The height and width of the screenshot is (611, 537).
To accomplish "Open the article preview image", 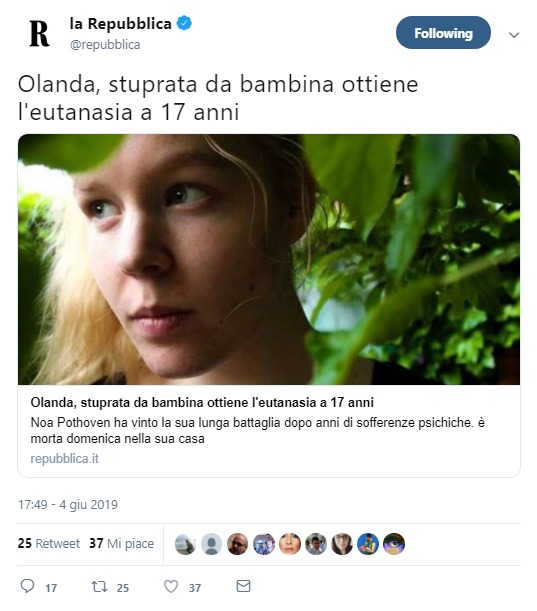I will [x=269, y=259].
